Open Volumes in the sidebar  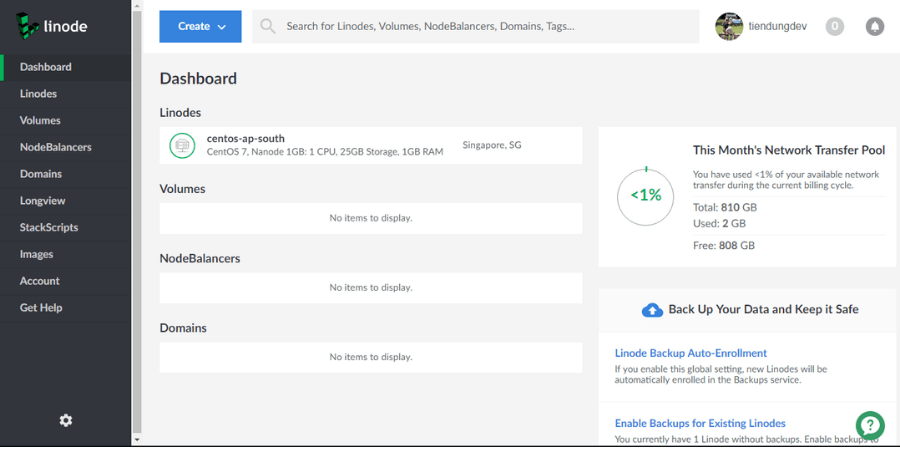point(65,121)
